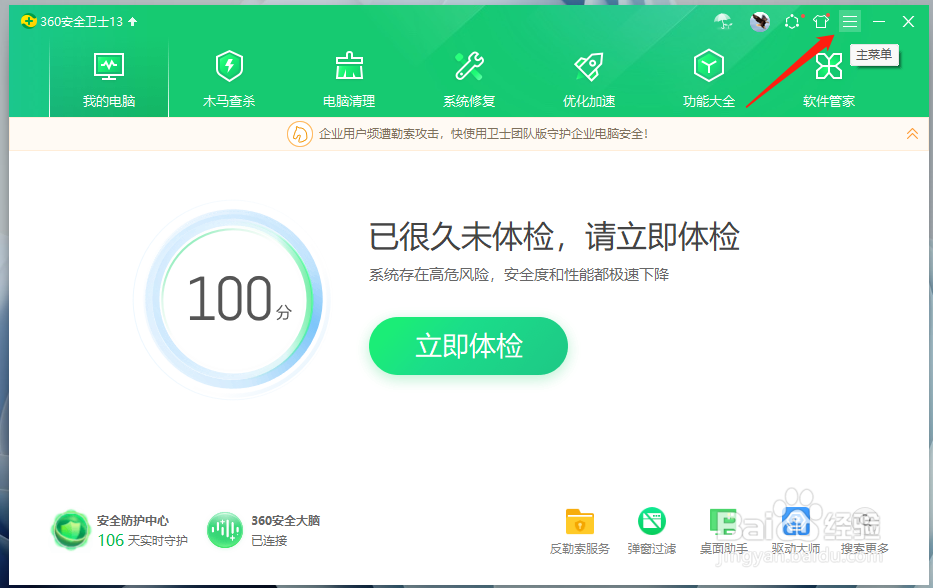
Task: Close the 360安全卫士 window
Action: pyautogui.click(x=908, y=22)
